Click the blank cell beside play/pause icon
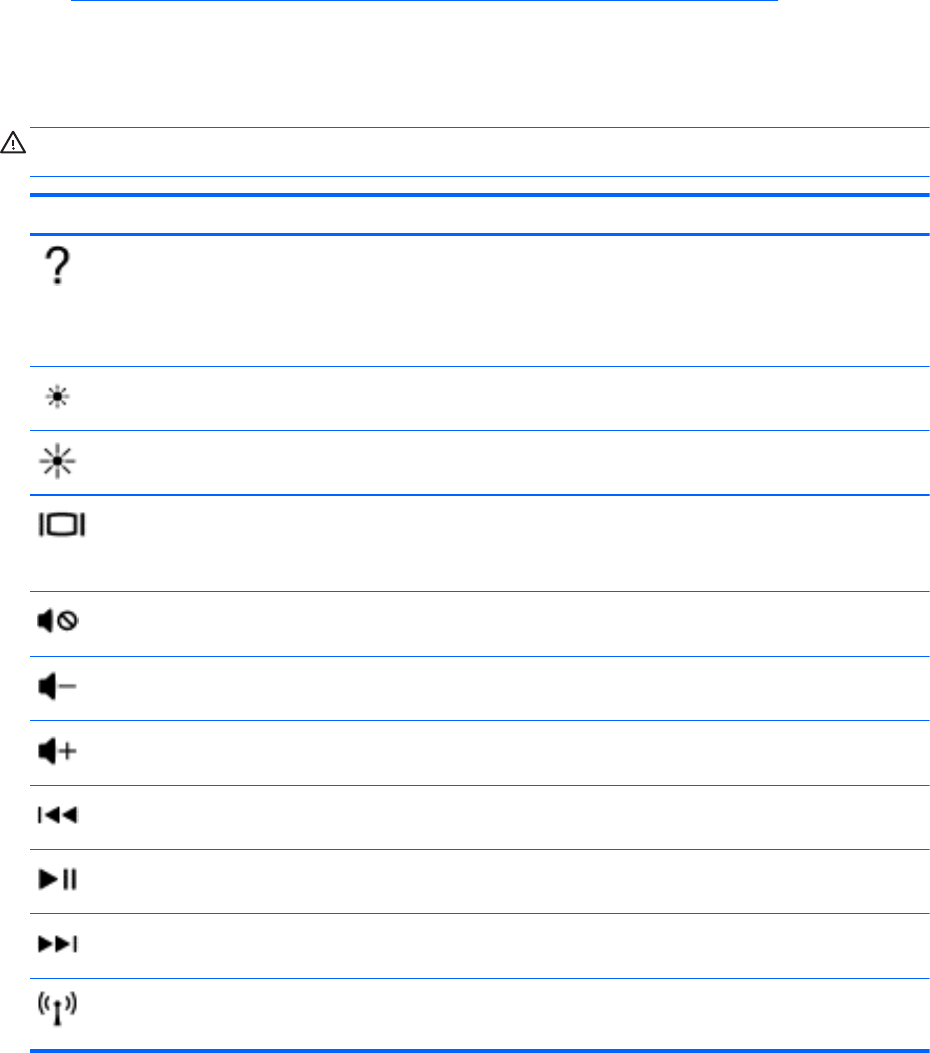Viewport: 930px width, 1053px height. tap(500, 881)
